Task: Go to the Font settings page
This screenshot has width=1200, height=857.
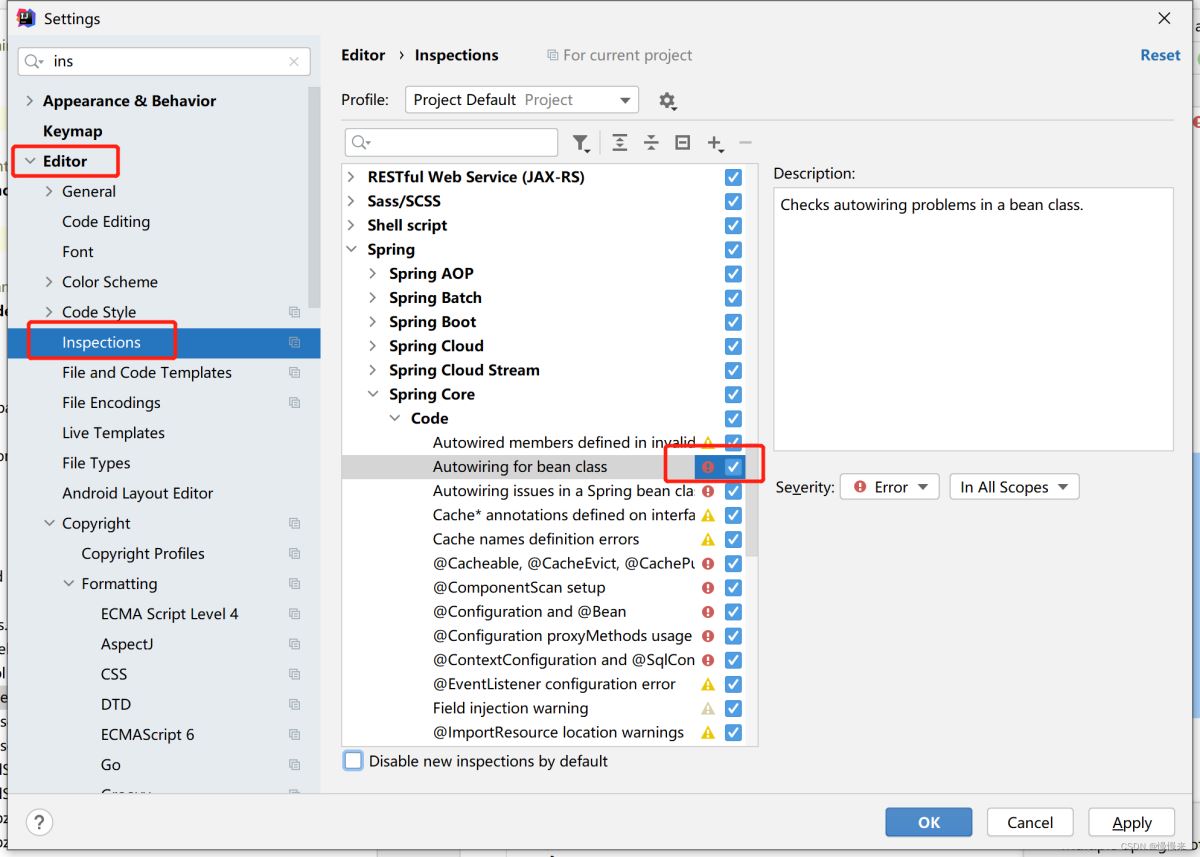Action: (x=78, y=252)
